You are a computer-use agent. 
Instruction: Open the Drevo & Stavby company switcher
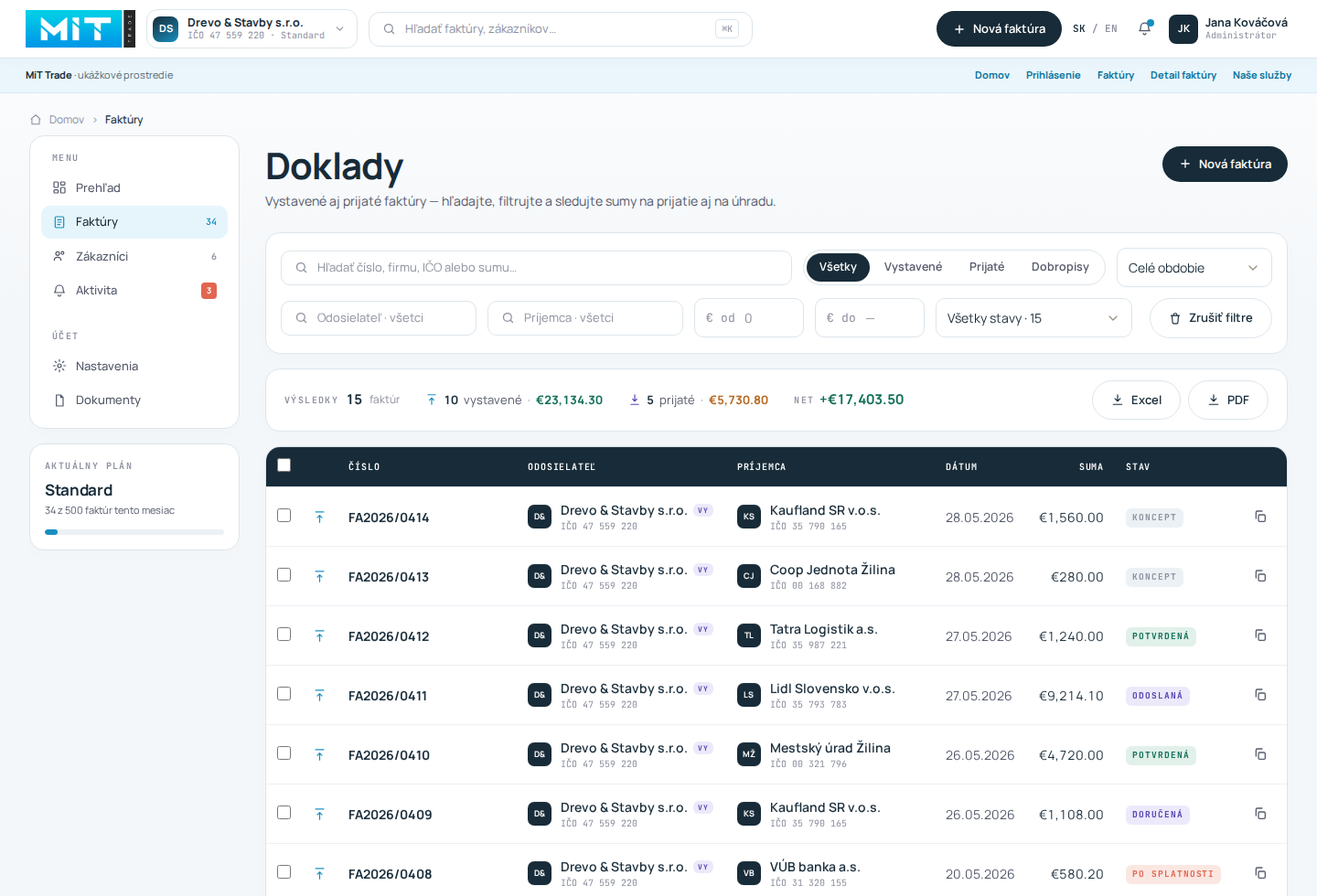pyautogui.click(x=252, y=28)
